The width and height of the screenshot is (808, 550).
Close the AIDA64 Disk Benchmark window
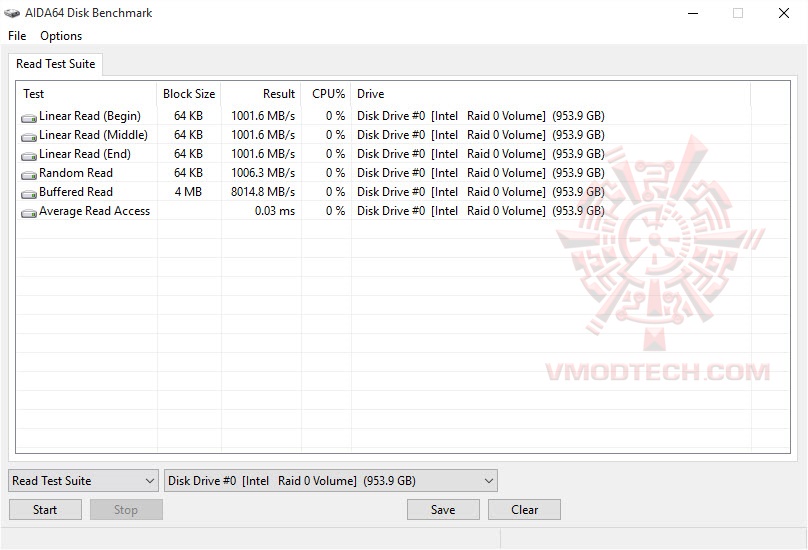784,13
